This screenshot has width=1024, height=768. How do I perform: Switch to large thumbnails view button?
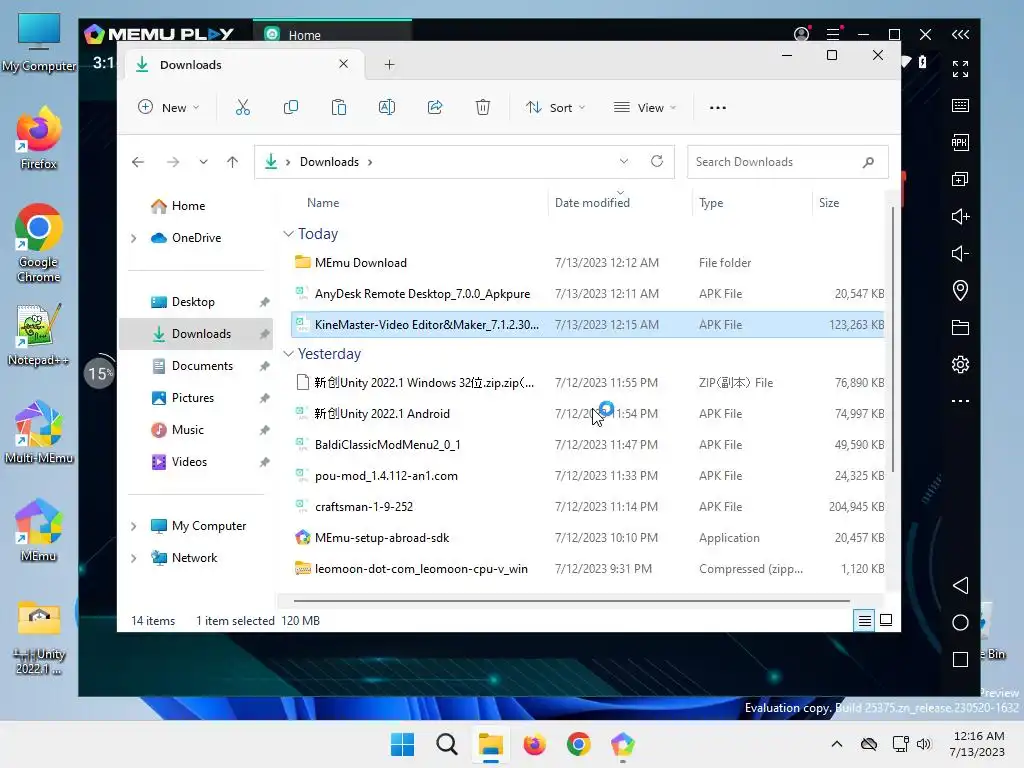pos(886,620)
